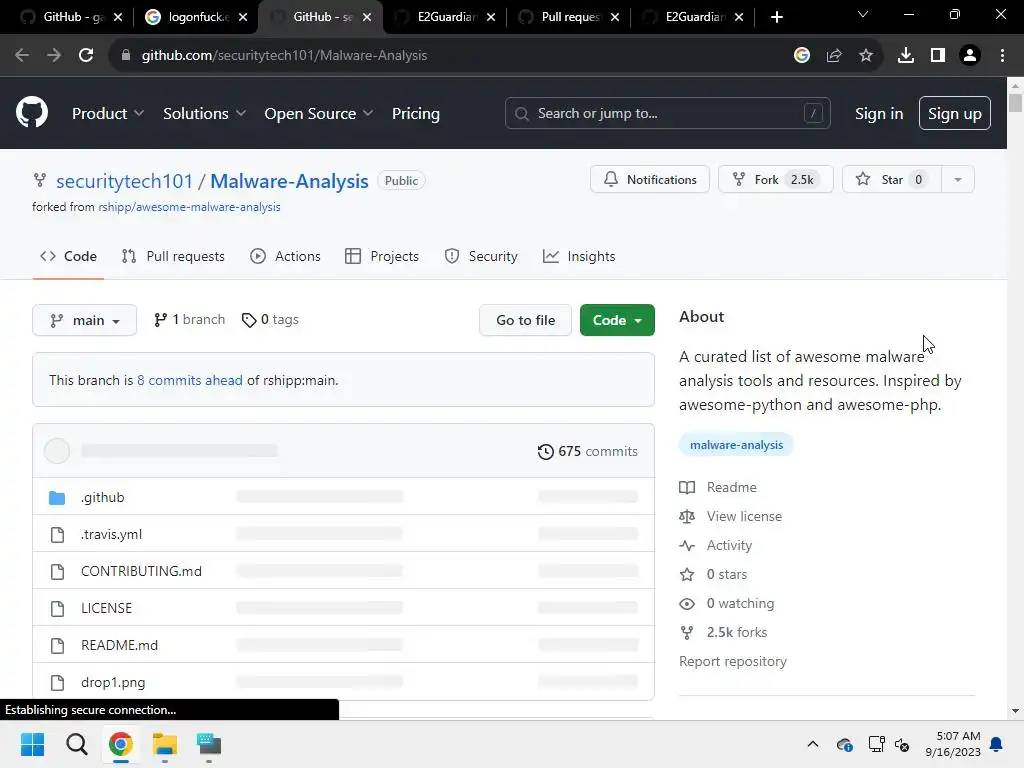The width and height of the screenshot is (1024, 768).
Task: Click Go to file button
Action: (x=526, y=320)
